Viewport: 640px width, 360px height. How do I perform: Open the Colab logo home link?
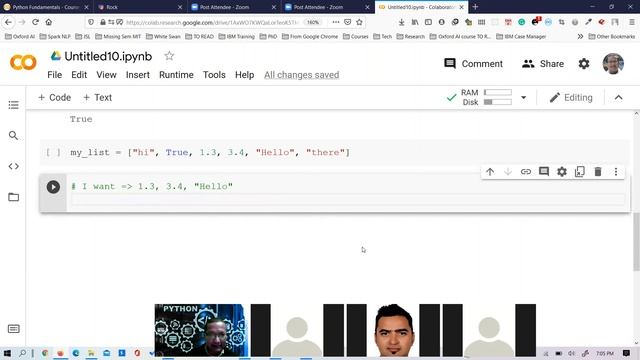[x=23, y=63]
